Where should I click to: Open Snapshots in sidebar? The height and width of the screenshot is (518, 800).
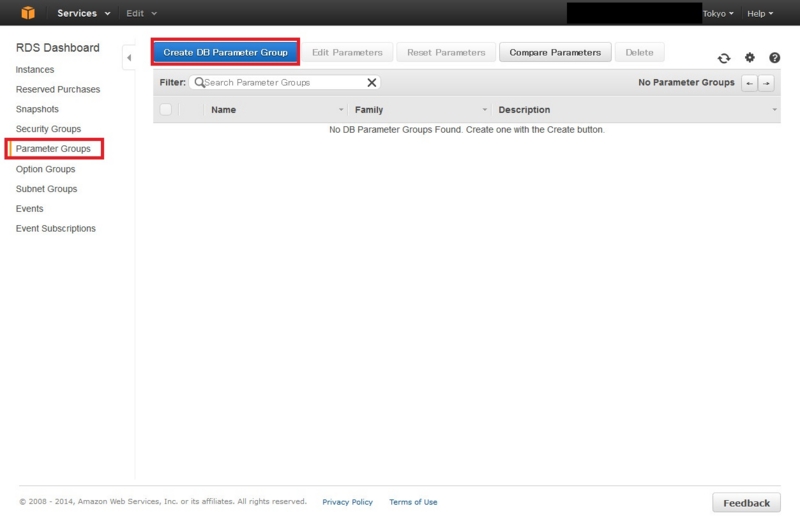(x=37, y=109)
